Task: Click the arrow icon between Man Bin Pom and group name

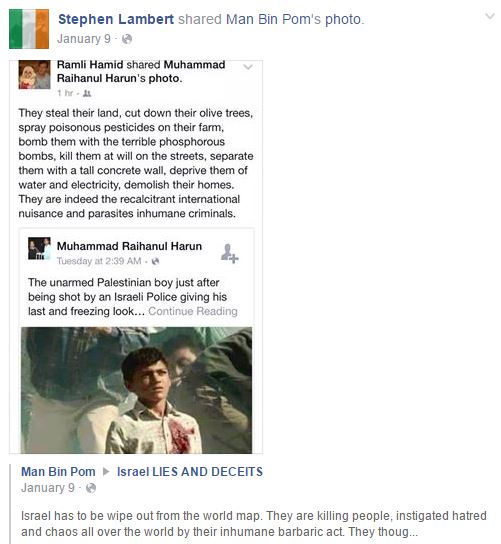Action: click(106, 471)
